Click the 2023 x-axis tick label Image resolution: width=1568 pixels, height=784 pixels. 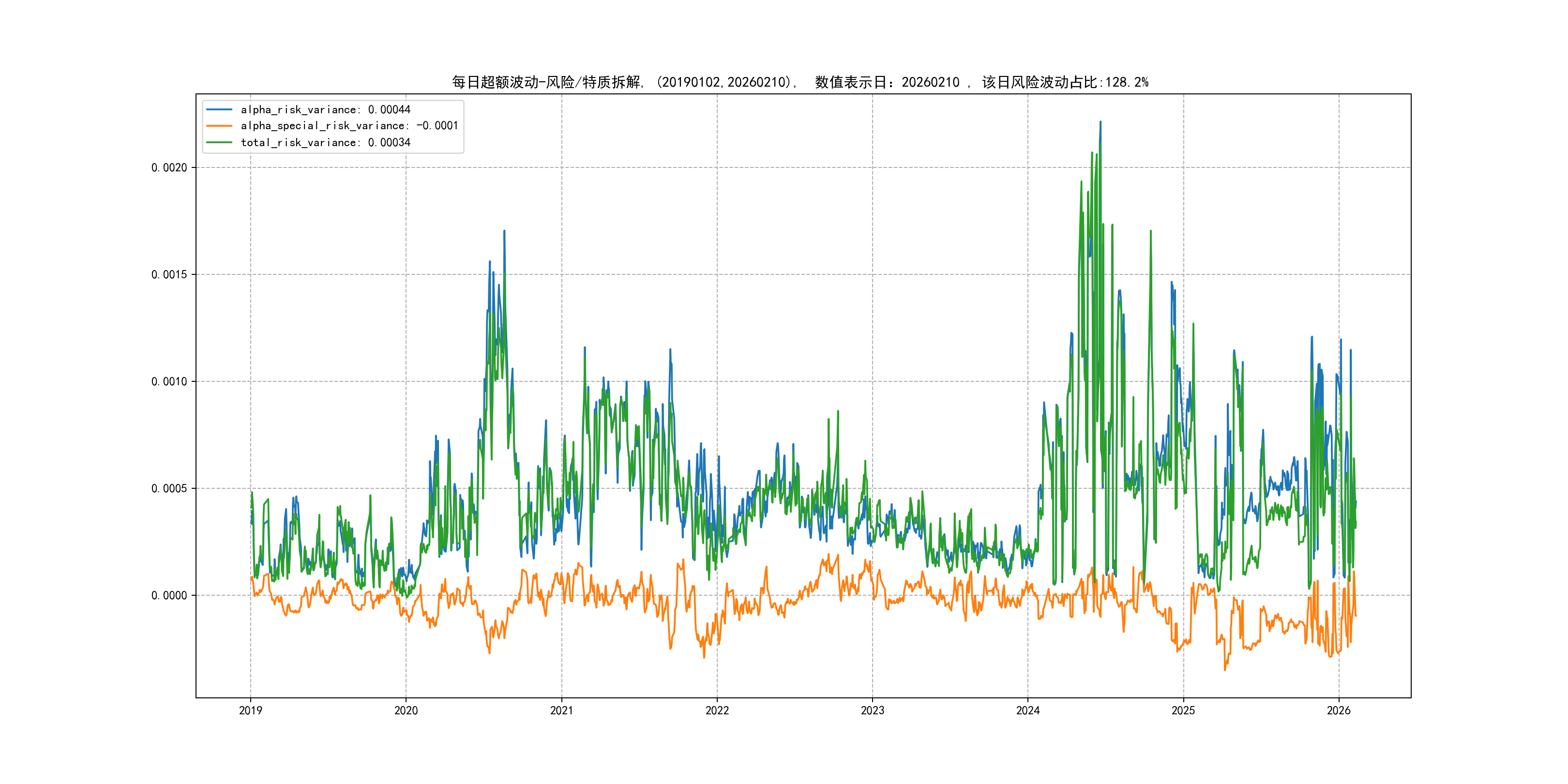[x=872, y=710]
